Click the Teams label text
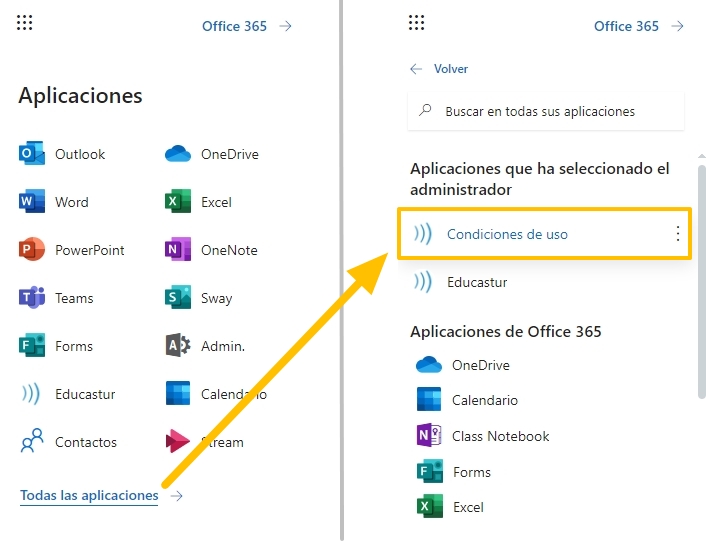Image resolution: width=706 pixels, height=541 pixels. tap(74, 298)
